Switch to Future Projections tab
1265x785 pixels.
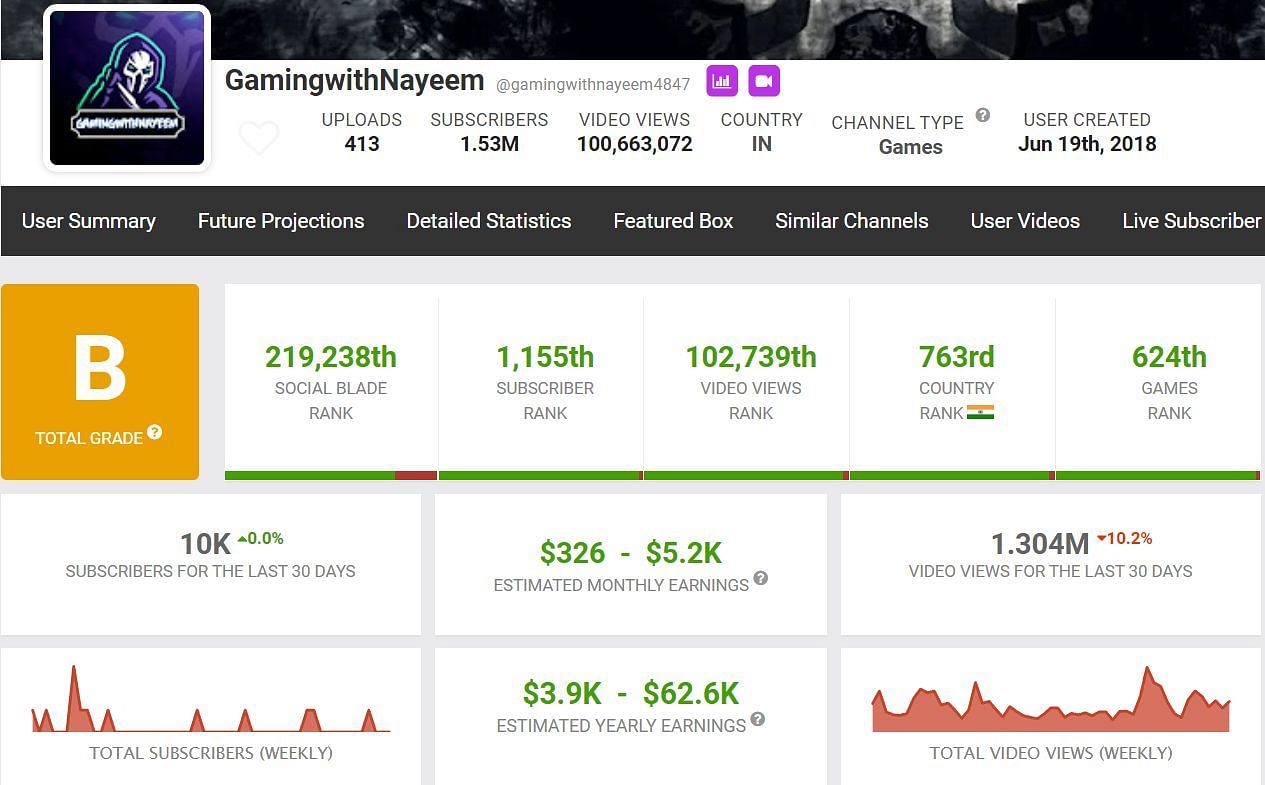click(281, 221)
